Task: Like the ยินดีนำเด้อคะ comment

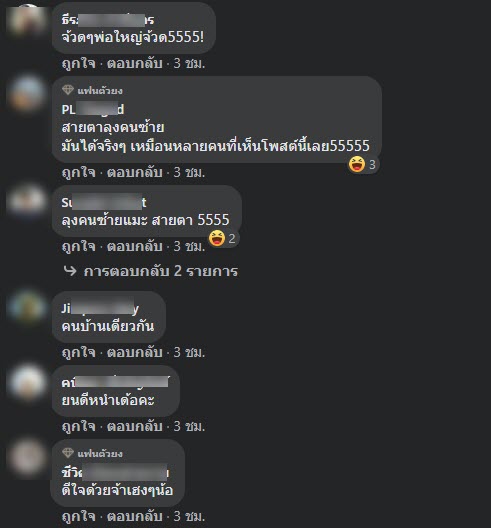Action: (78, 426)
